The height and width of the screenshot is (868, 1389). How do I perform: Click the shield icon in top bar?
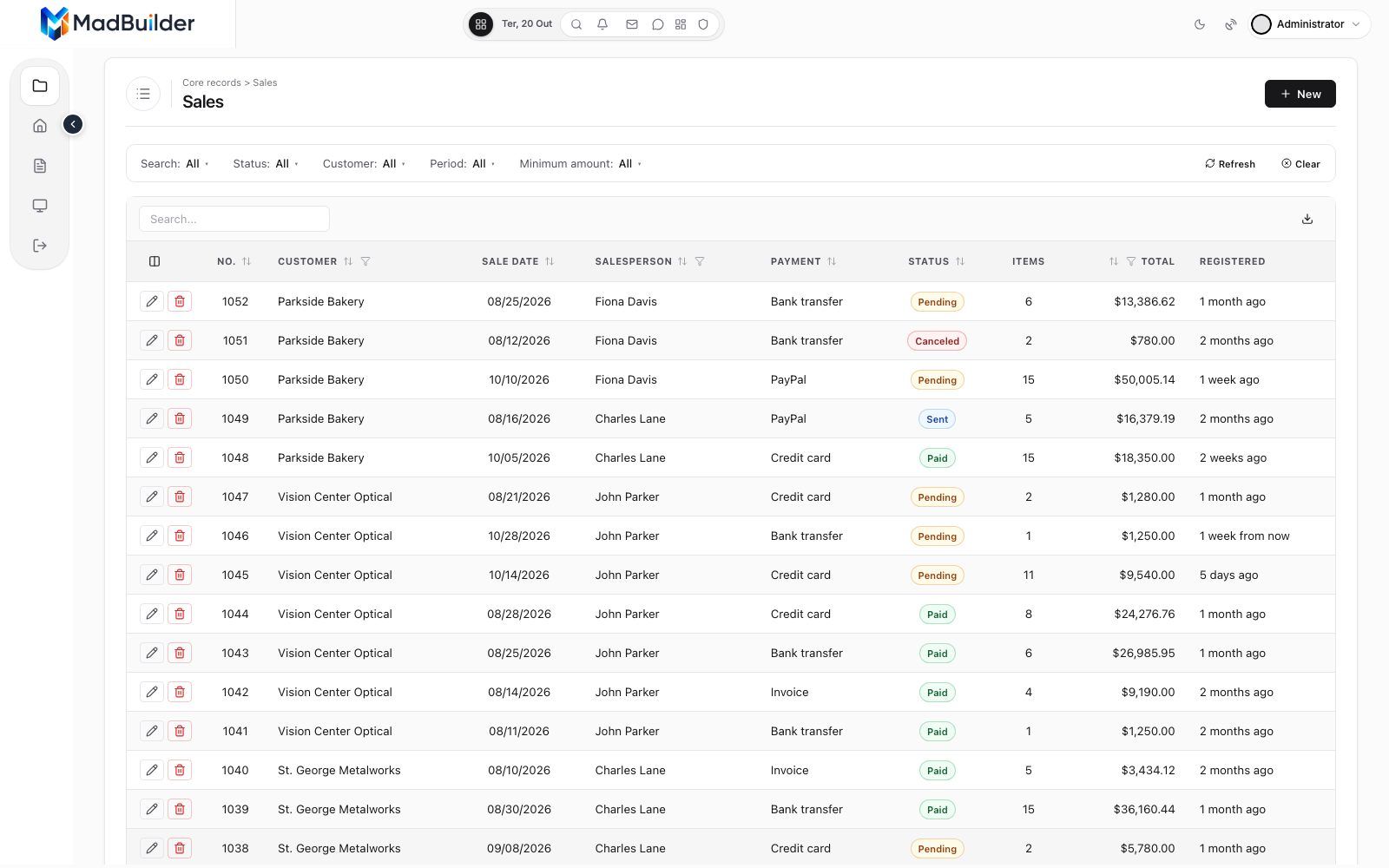click(704, 24)
